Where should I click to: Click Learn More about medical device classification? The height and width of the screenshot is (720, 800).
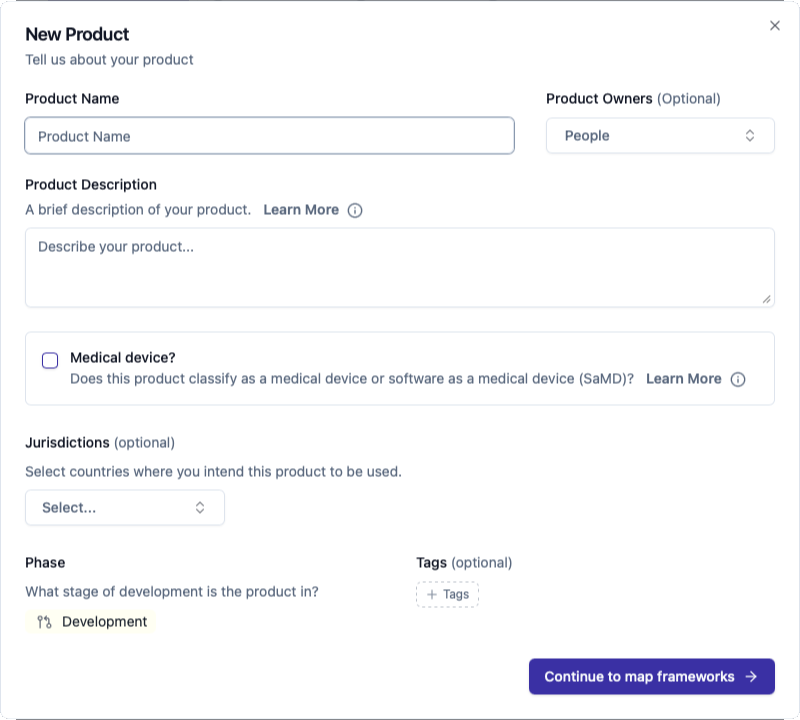coord(684,379)
